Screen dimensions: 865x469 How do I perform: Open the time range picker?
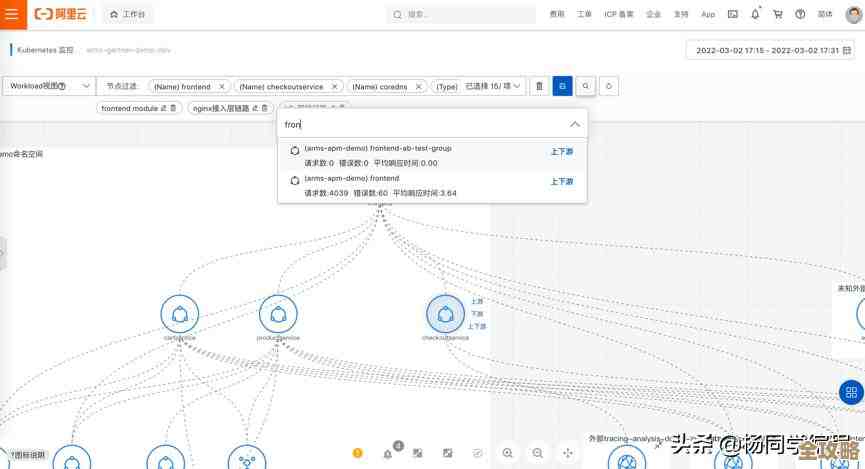(x=771, y=50)
